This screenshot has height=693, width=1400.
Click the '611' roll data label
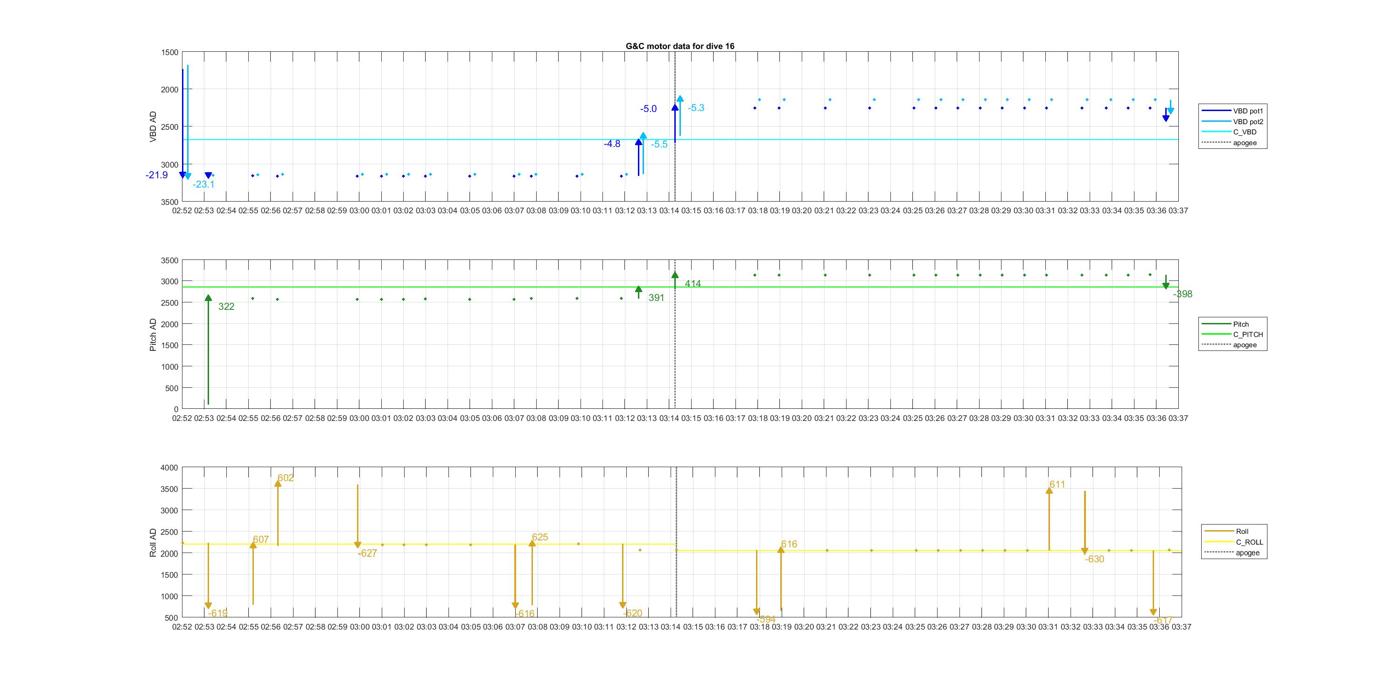point(1057,484)
